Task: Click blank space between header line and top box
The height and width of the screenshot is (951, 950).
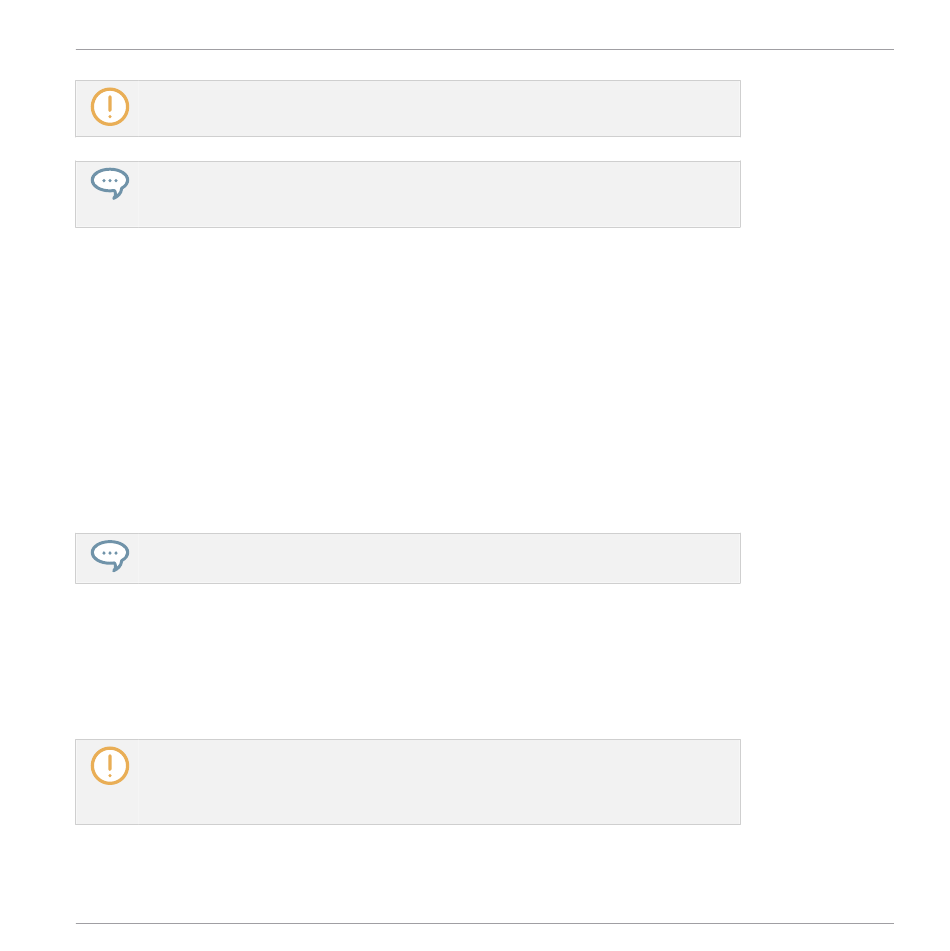Action: pyautogui.click(x=408, y=66)
